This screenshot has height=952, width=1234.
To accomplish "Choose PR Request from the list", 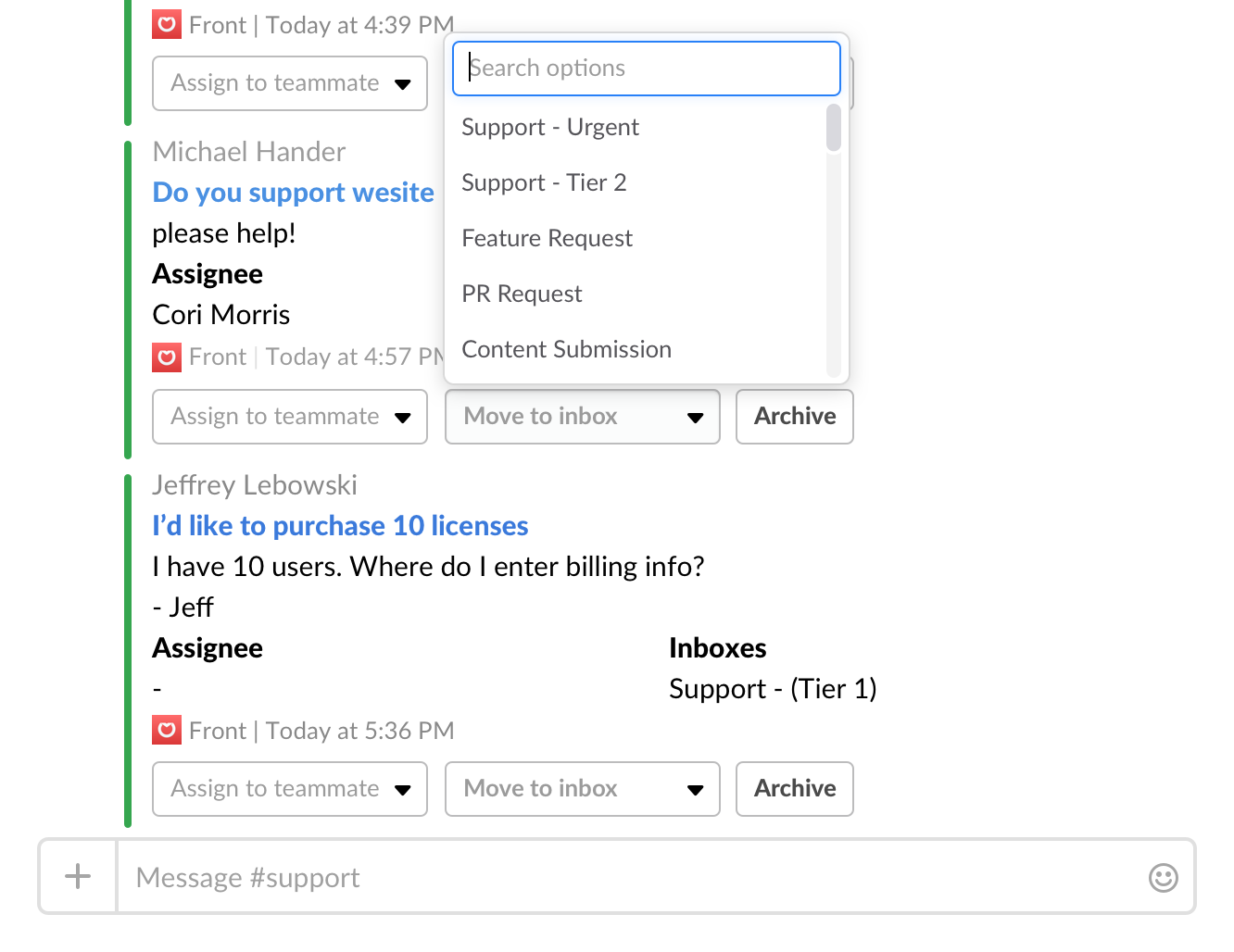I will click(x=522, y=294).
